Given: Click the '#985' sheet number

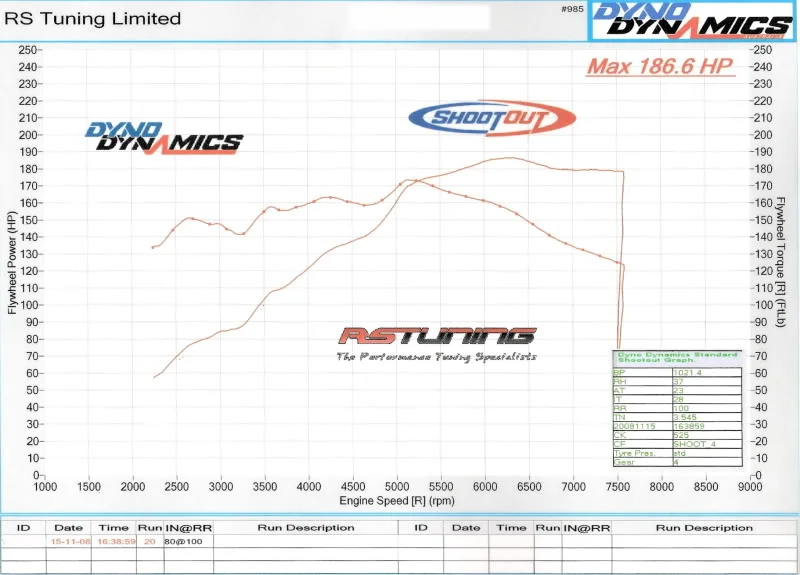Looking at the screenshot, I should coord(572,9).
